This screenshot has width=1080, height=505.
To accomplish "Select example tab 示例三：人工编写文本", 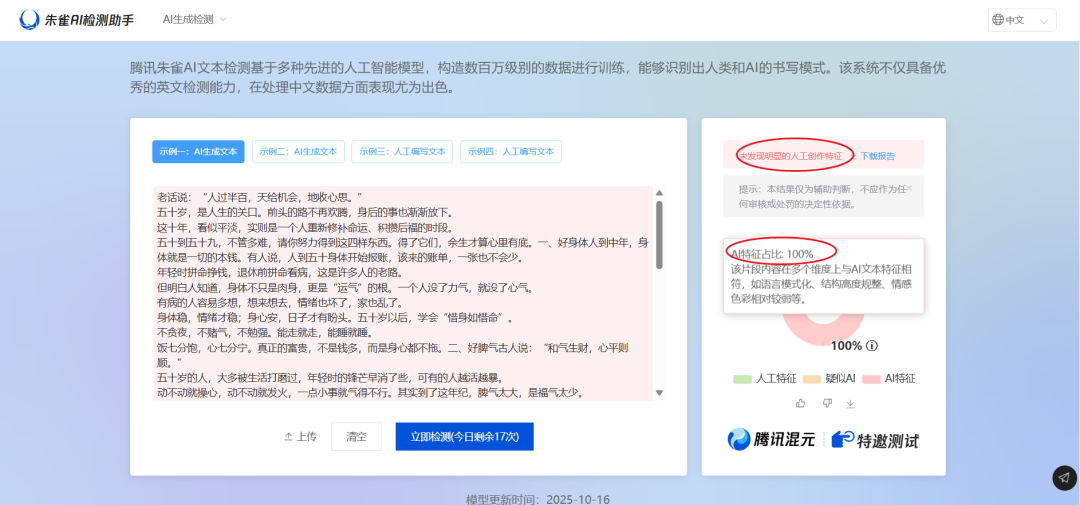I will pyautogui.click(x=402, y=152).
